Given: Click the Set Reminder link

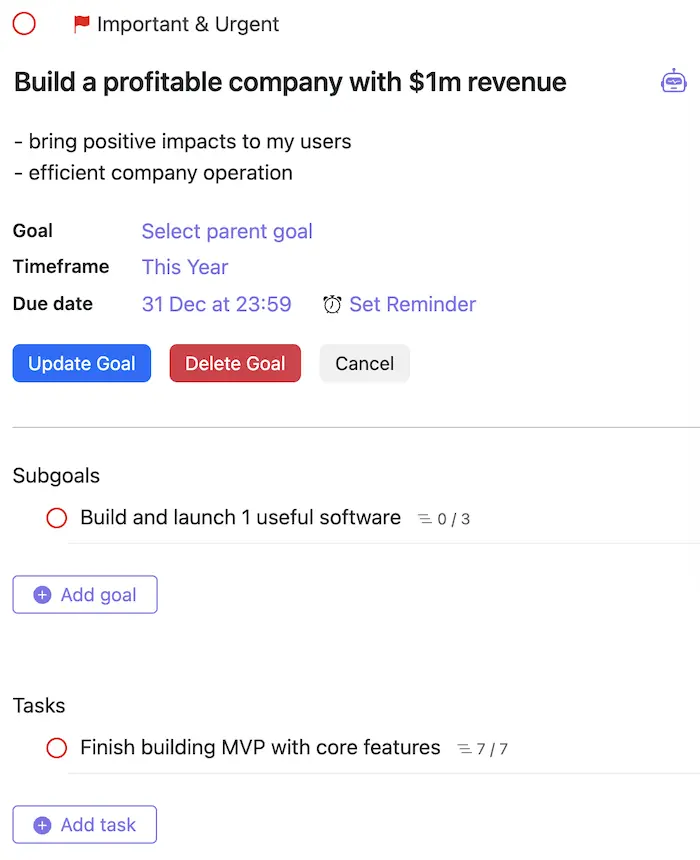Looking at the screenshot, I should click(412, 304).
